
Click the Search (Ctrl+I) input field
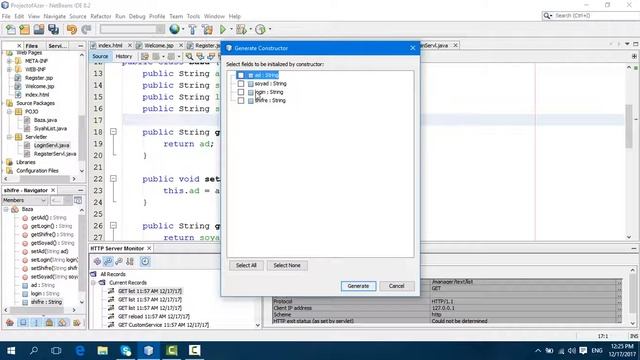pos(596,16)
